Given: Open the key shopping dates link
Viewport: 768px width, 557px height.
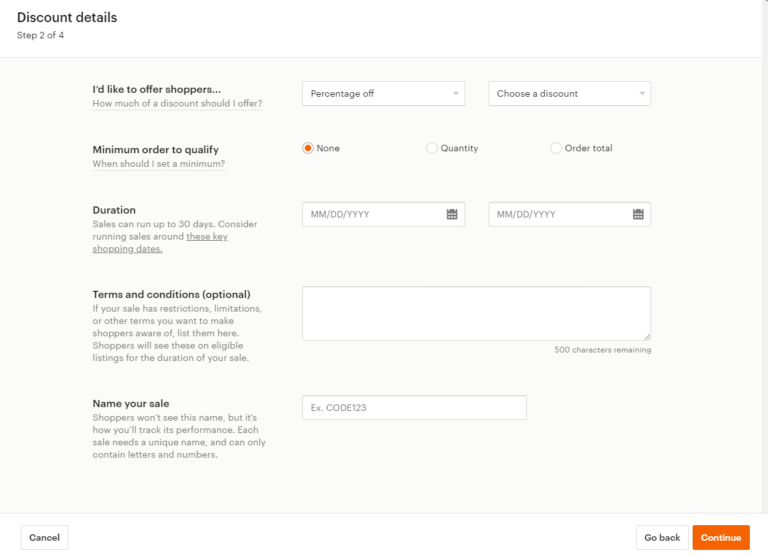Looking at the screenshot, I should 160,242.
